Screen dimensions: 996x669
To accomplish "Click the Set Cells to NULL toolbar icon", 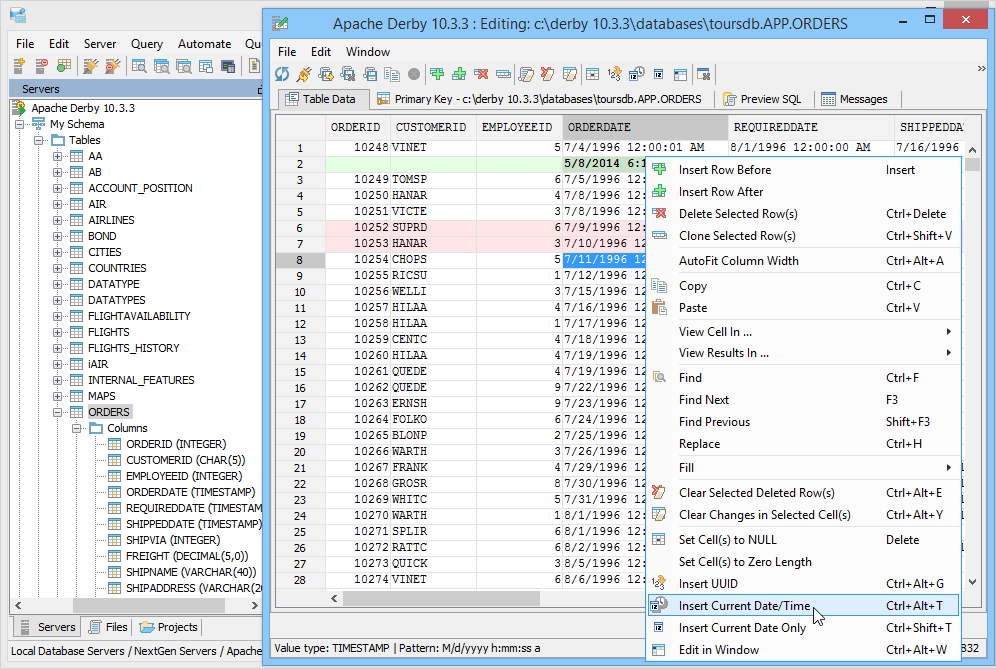I will click(592, 74).
